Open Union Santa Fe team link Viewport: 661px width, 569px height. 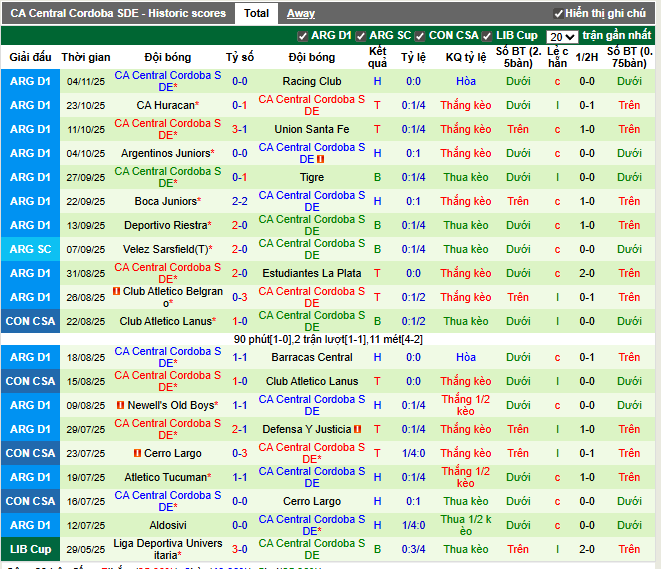point(312,129)
